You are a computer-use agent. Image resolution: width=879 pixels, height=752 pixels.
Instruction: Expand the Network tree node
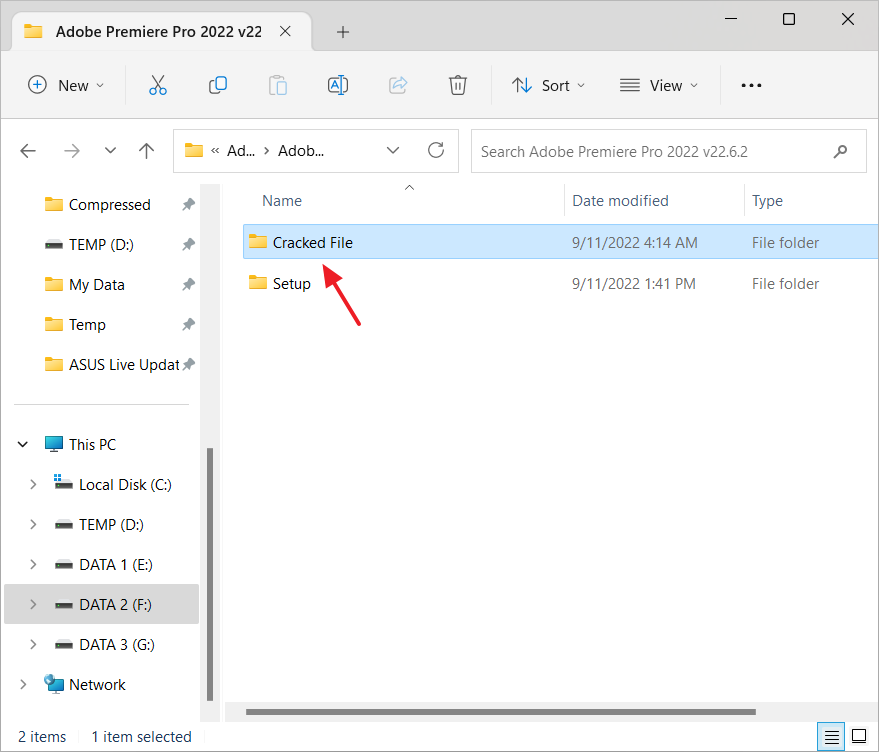23,685
